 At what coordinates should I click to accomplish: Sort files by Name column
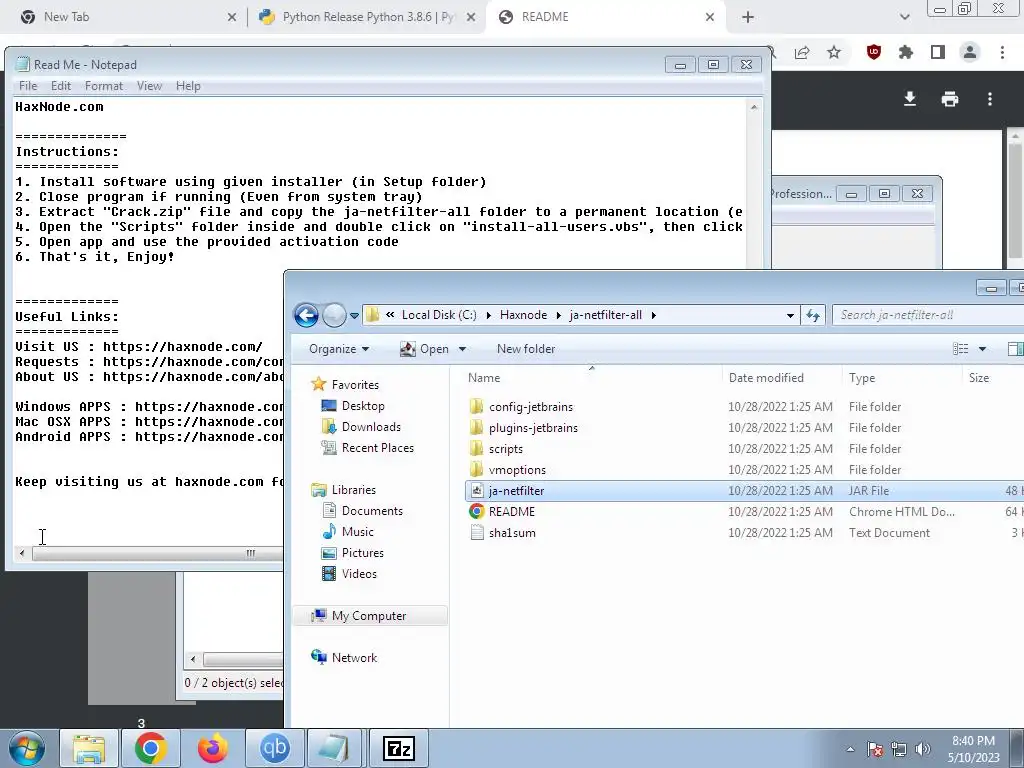484,377
